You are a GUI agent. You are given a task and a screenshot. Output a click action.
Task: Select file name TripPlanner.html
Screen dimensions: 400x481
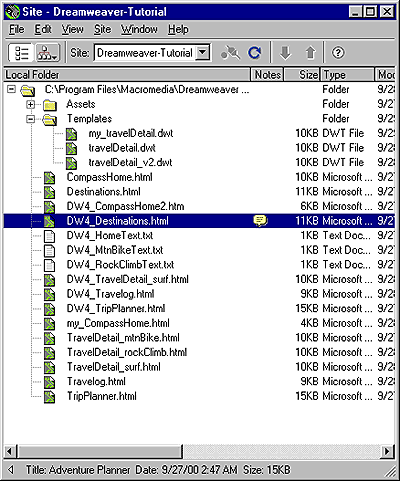pos(102,396)
